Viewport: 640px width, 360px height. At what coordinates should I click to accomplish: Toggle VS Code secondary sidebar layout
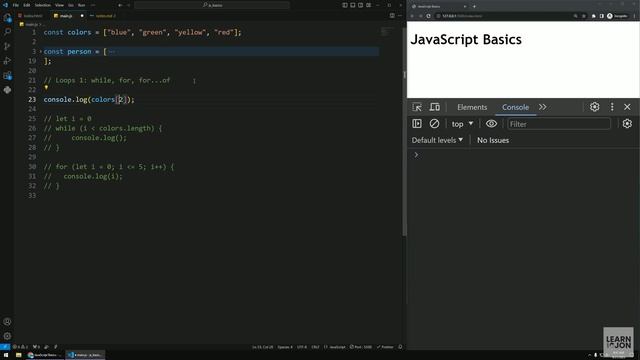[360, 5]
